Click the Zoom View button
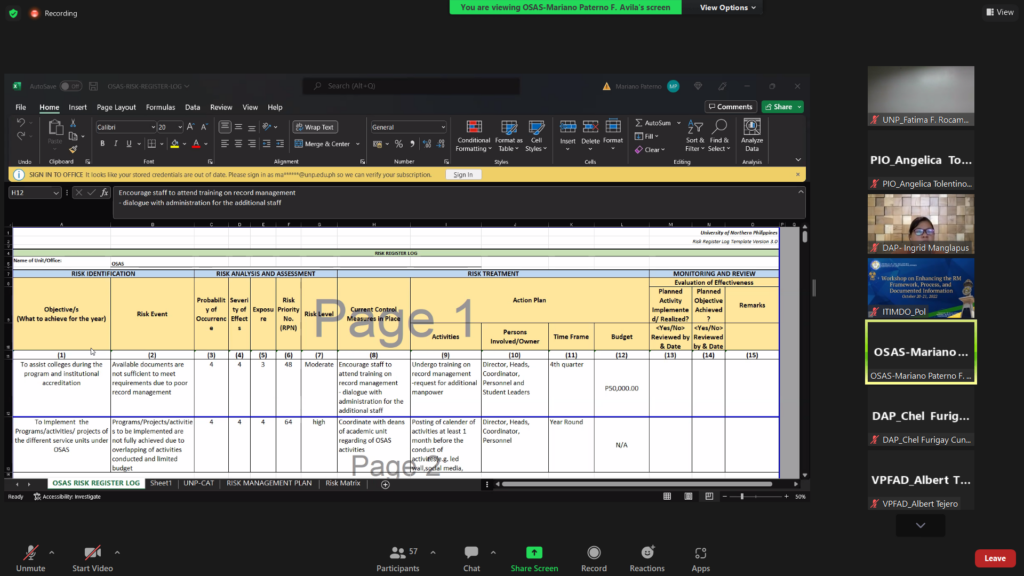The image size is (1024, 576). 1000,12
